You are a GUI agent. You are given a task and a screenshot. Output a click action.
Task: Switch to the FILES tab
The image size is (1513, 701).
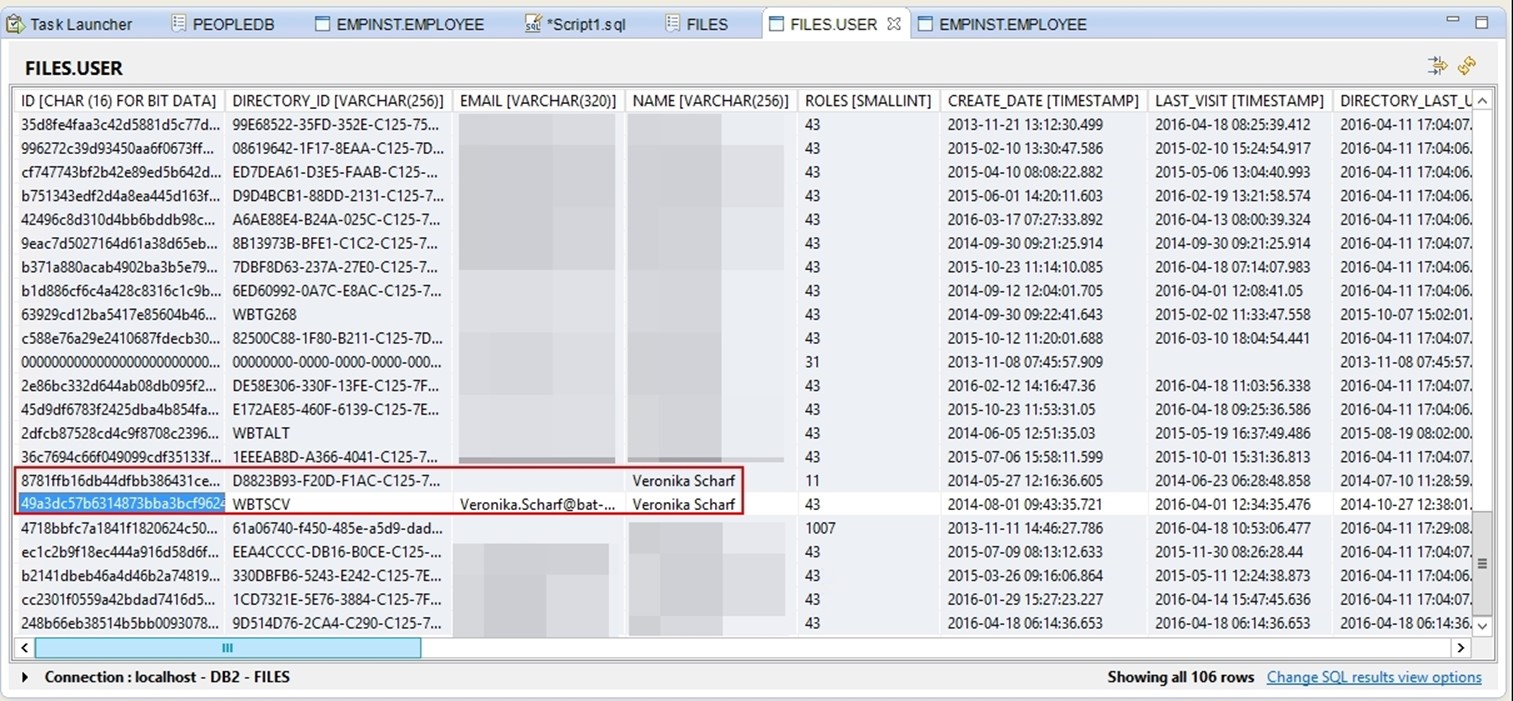coord(706,24)
